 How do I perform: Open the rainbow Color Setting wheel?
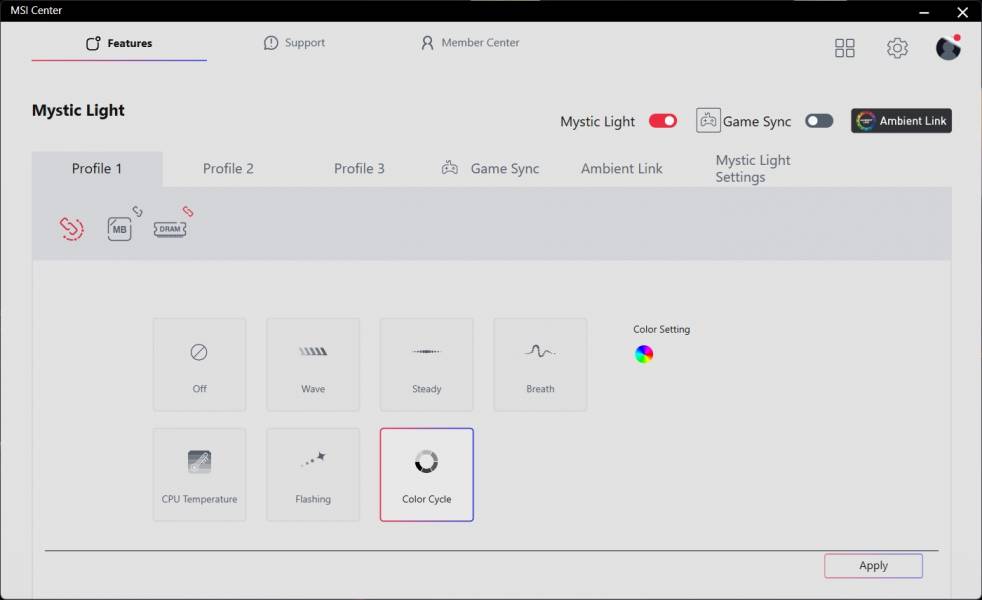[x=644, y=354]
